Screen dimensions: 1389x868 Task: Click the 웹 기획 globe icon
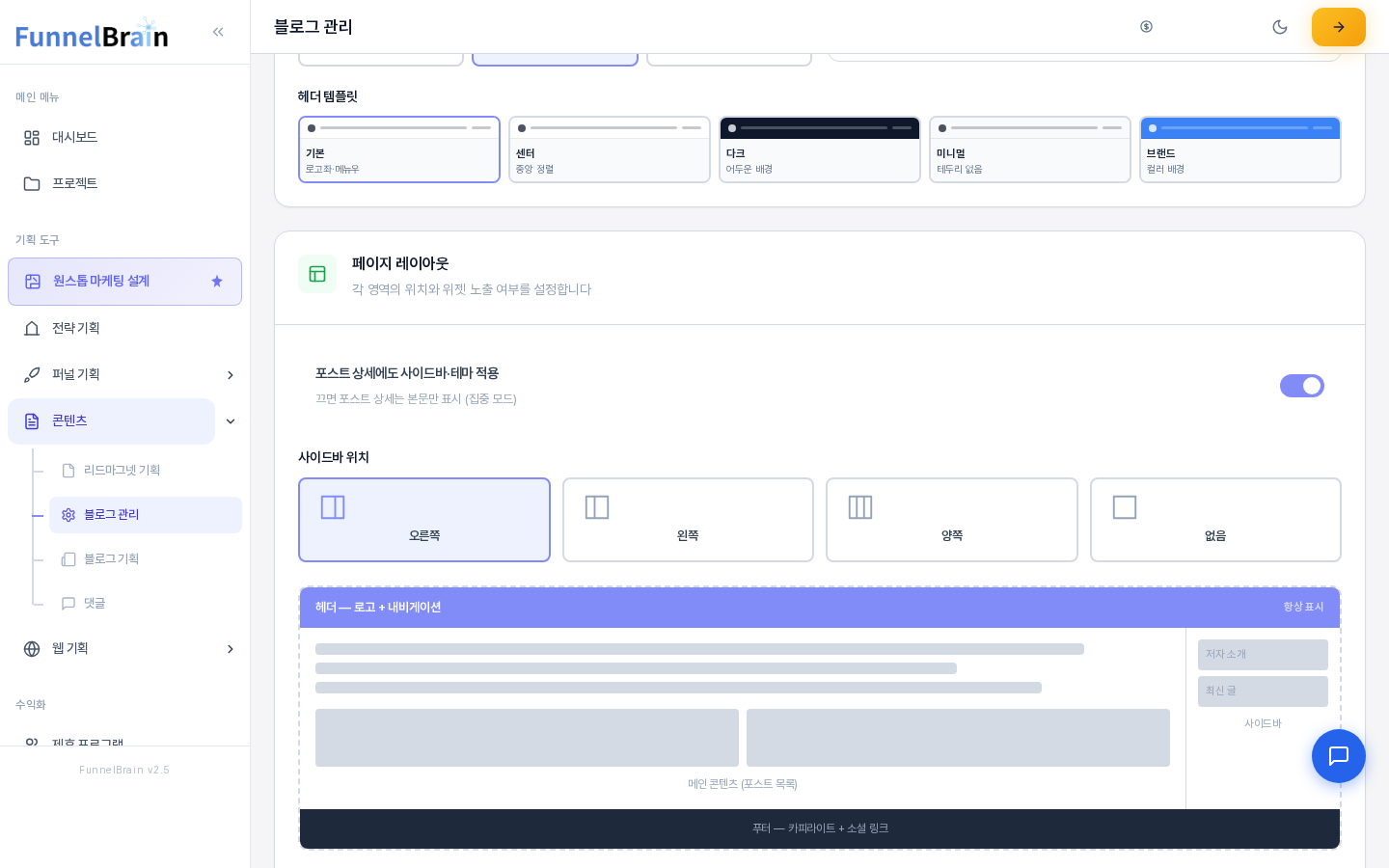click(32, 649)
